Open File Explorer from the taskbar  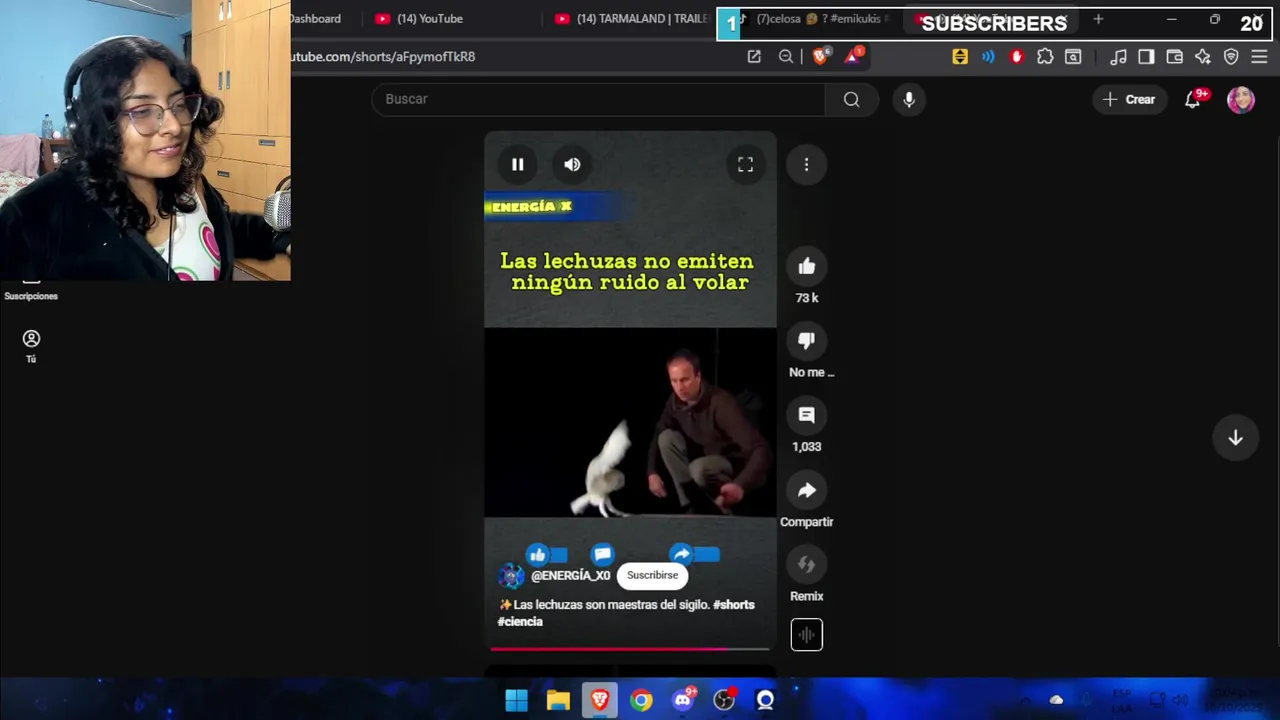558,700
